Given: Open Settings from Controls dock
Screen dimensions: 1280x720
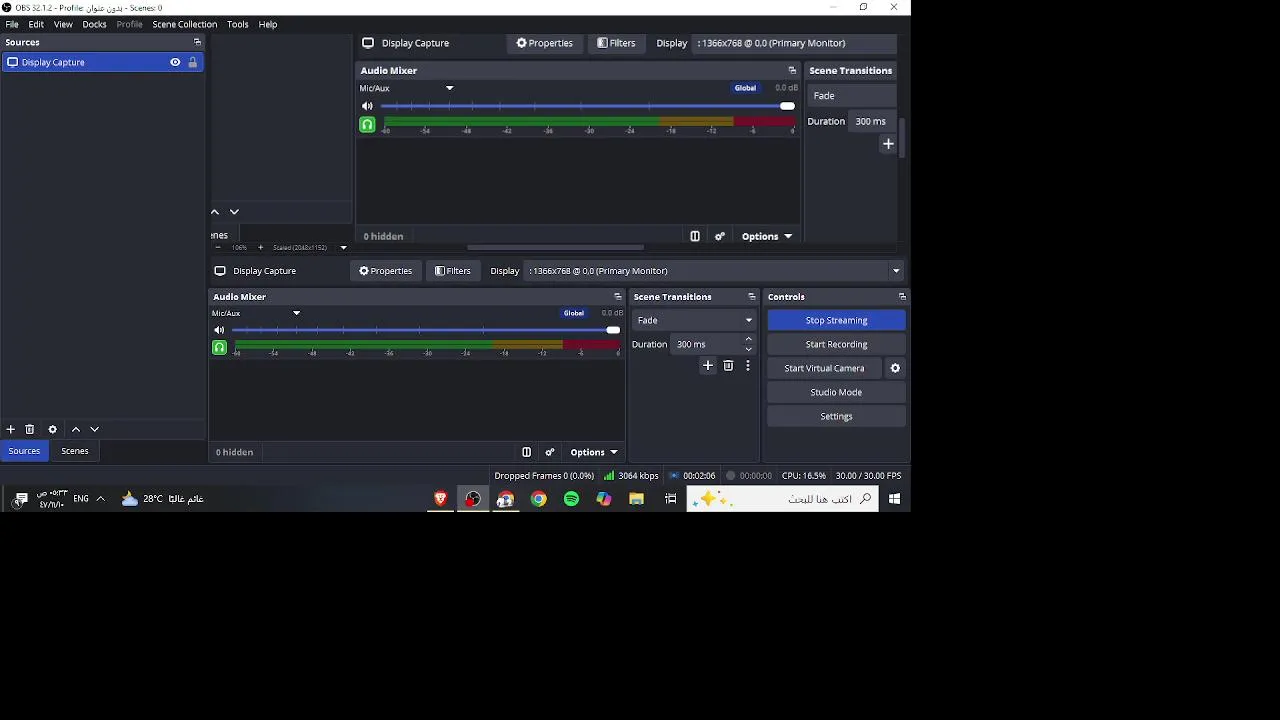Looking at the screenshot, I should tap(836, 416).
